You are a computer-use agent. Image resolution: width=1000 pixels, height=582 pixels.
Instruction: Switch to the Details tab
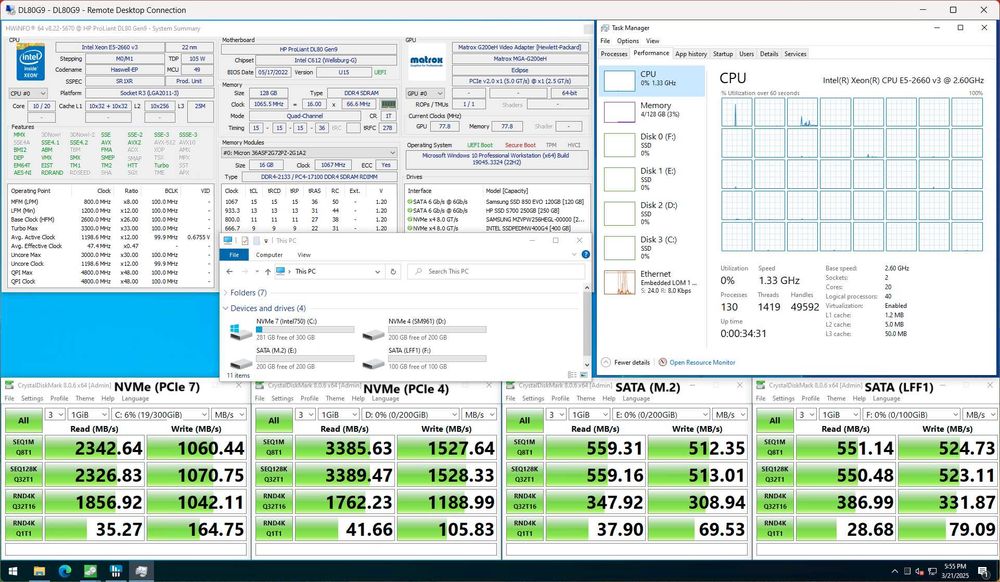point(768,54)
